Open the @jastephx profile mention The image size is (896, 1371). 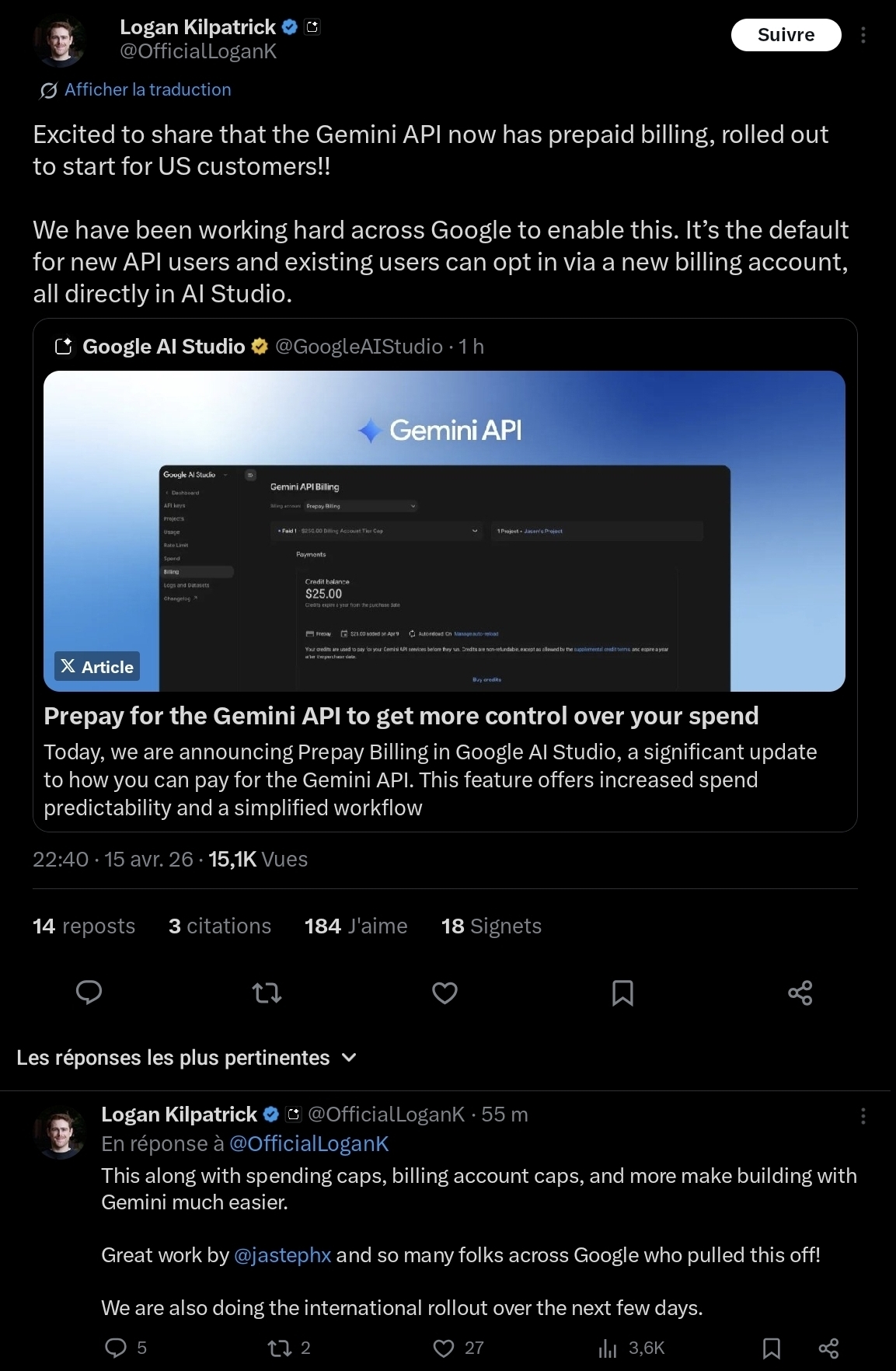[x=282, y=1255]
